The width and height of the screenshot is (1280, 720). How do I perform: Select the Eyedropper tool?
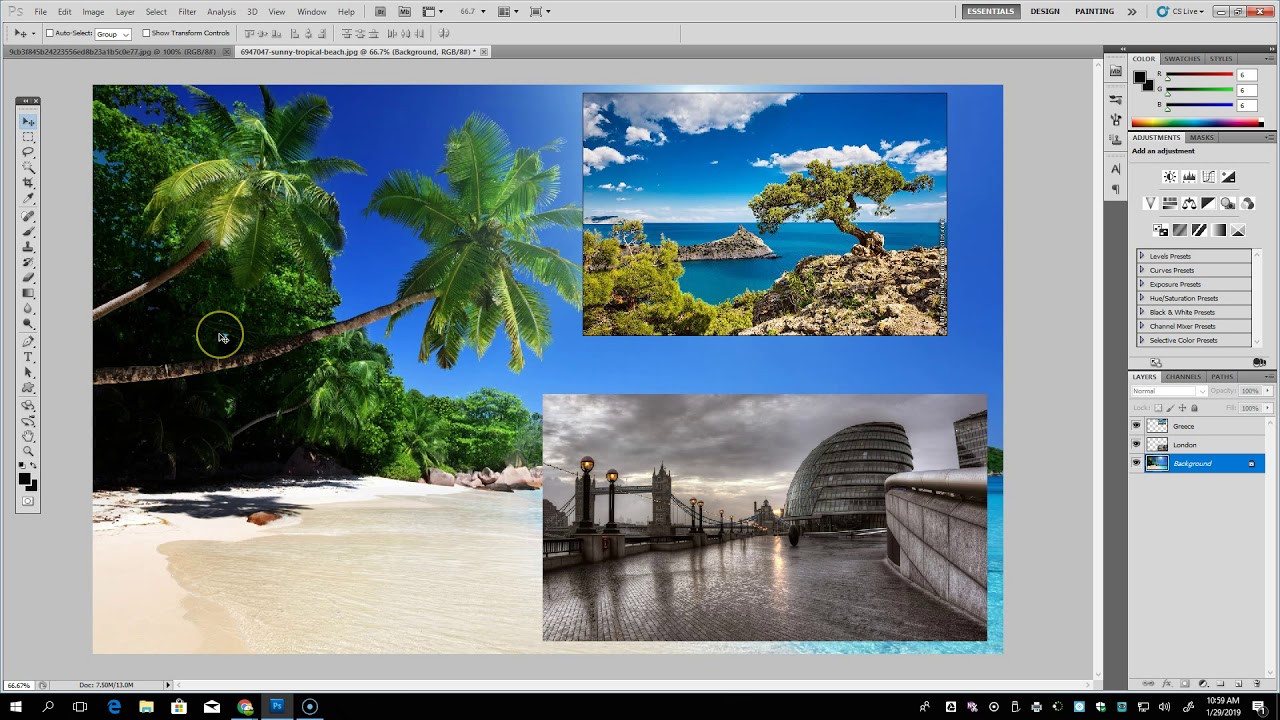click(28, 198)
